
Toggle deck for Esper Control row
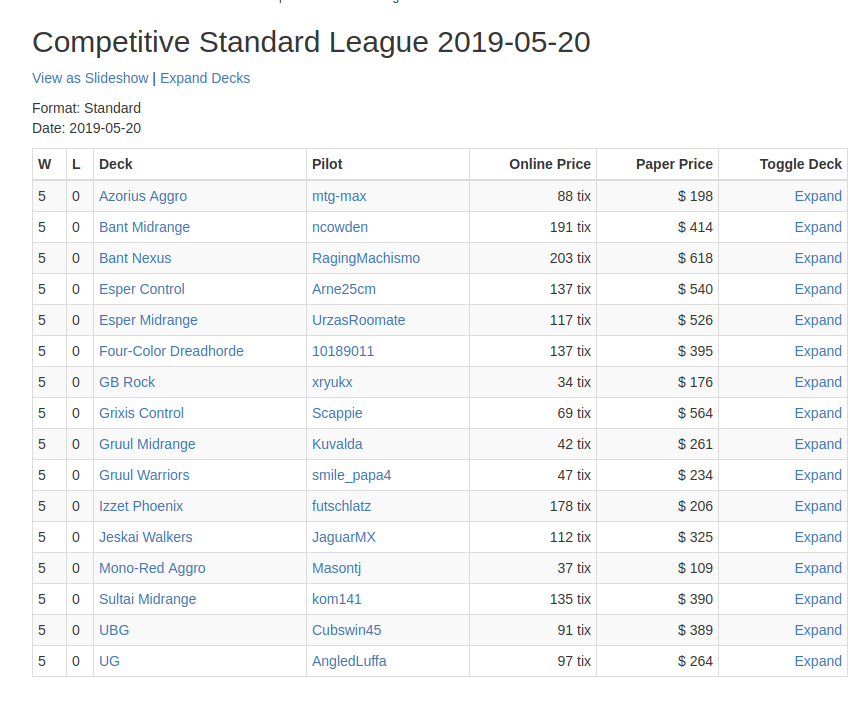coord(817,289)
